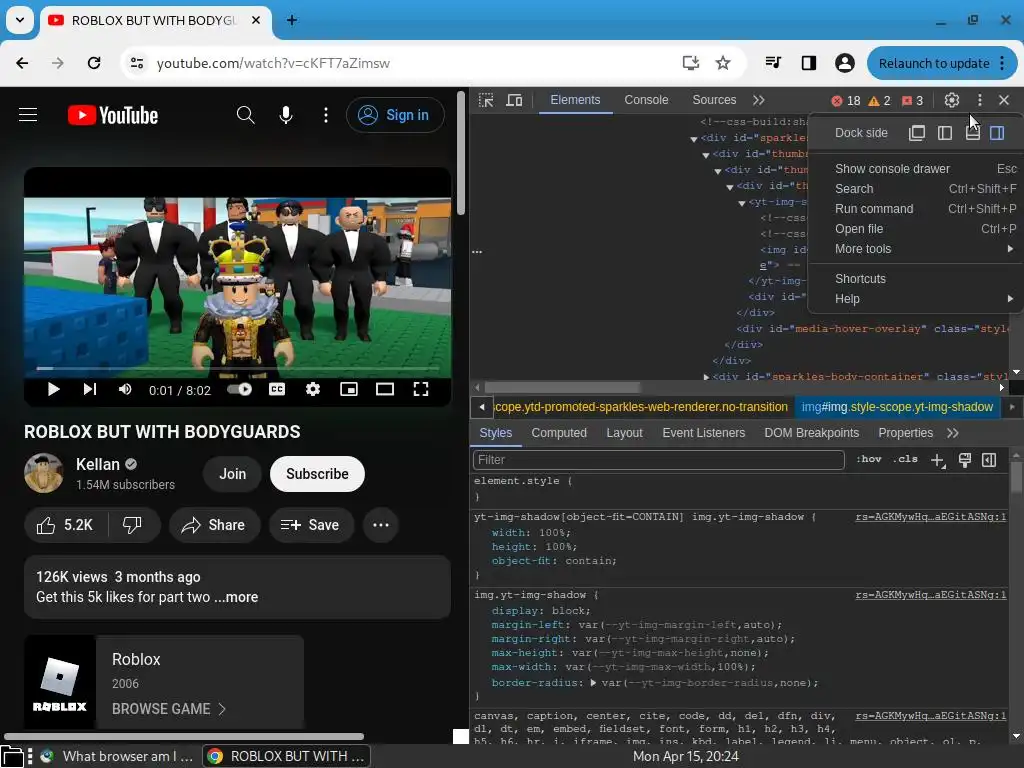Choose Open file from menu
Viewport: 1024px width, 768px height.
click(x=916, y=229)
